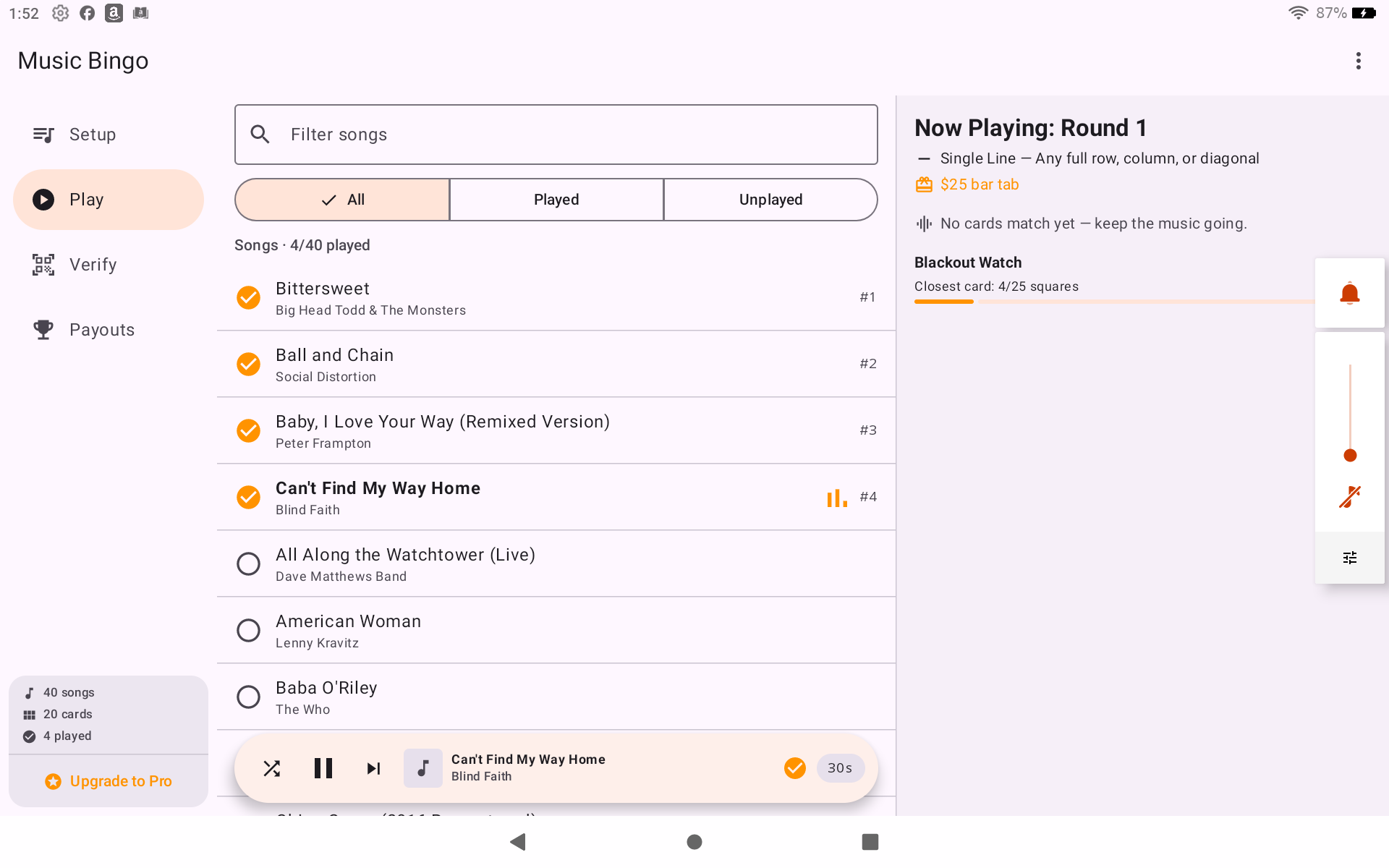This screenshot has height=868, width=1389.
Task: Click the 40 songs stat
Action: tap(69, 693)
